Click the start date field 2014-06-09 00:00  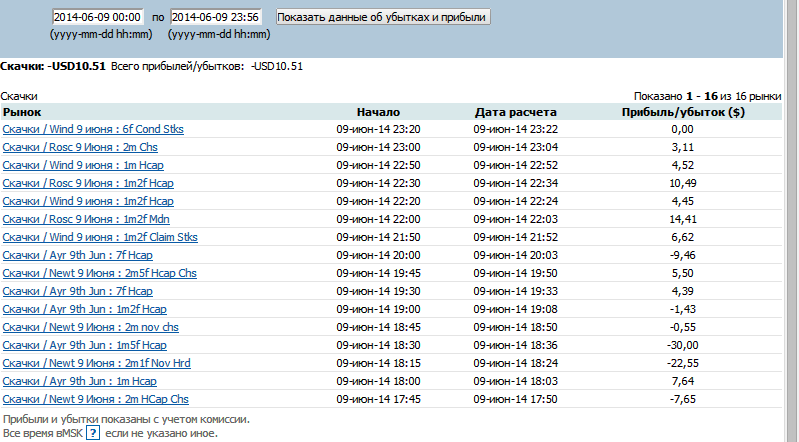98,17
